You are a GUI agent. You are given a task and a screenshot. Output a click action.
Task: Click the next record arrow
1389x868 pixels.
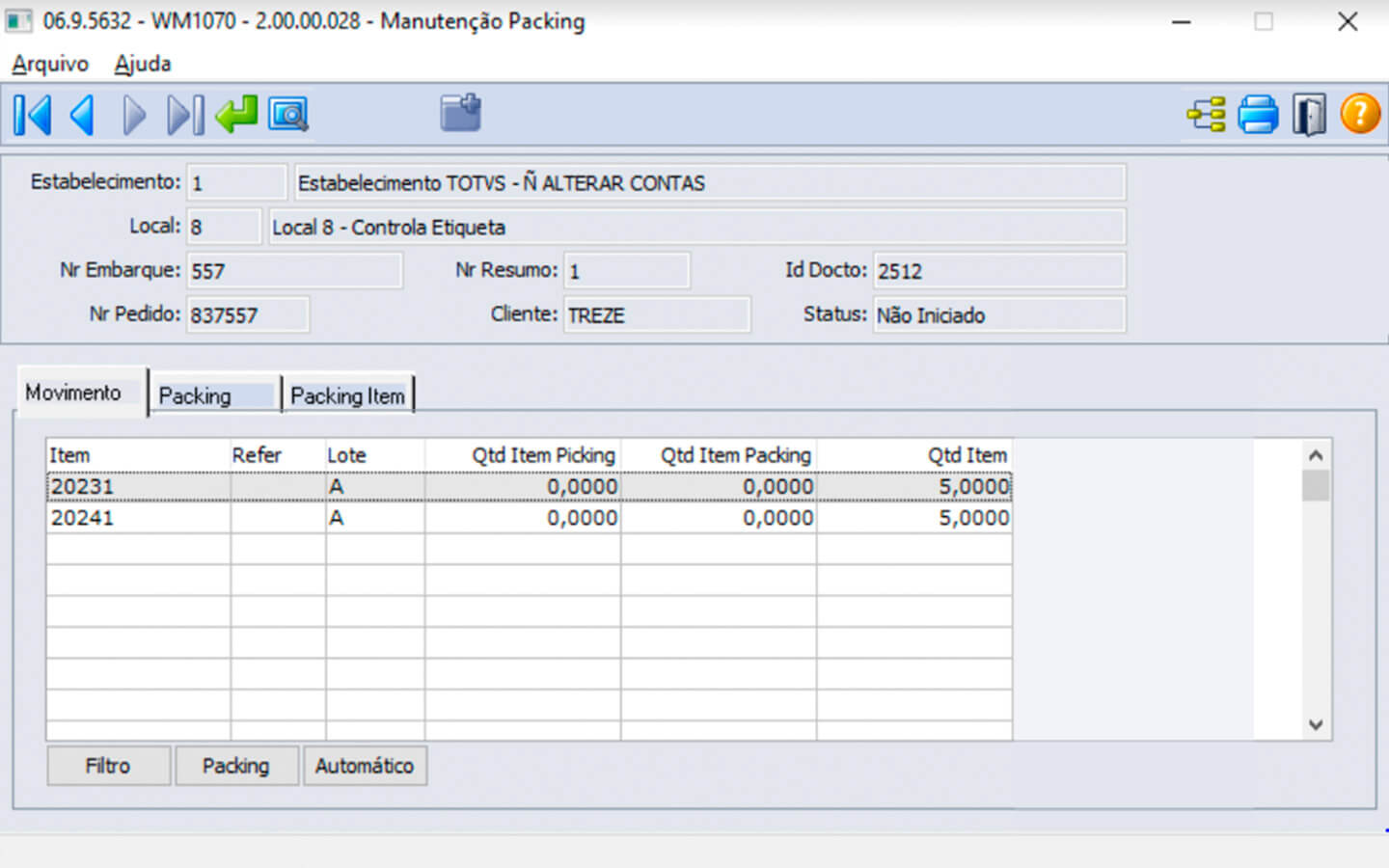pos(134,116)
